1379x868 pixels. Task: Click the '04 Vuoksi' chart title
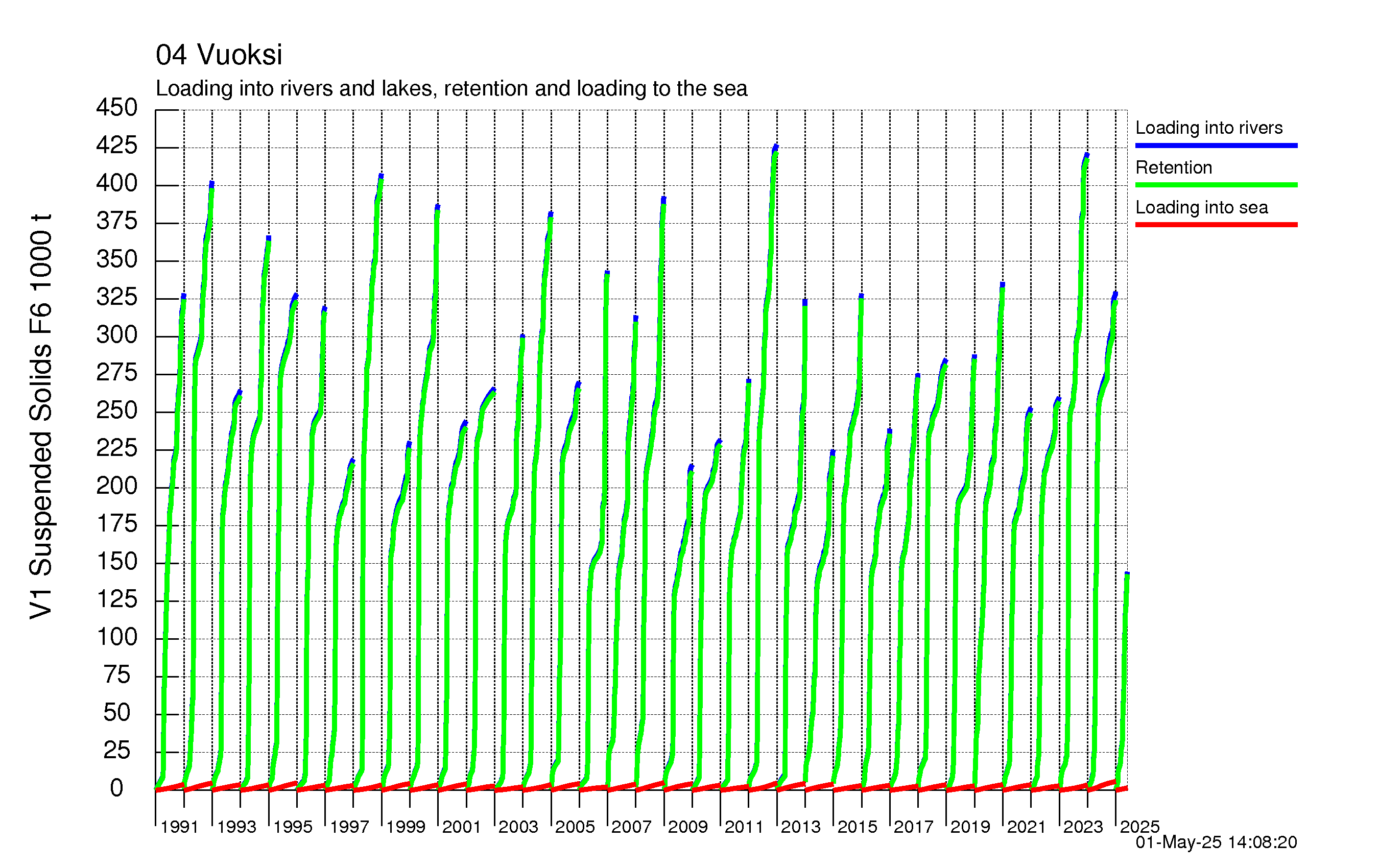(219, 55)
